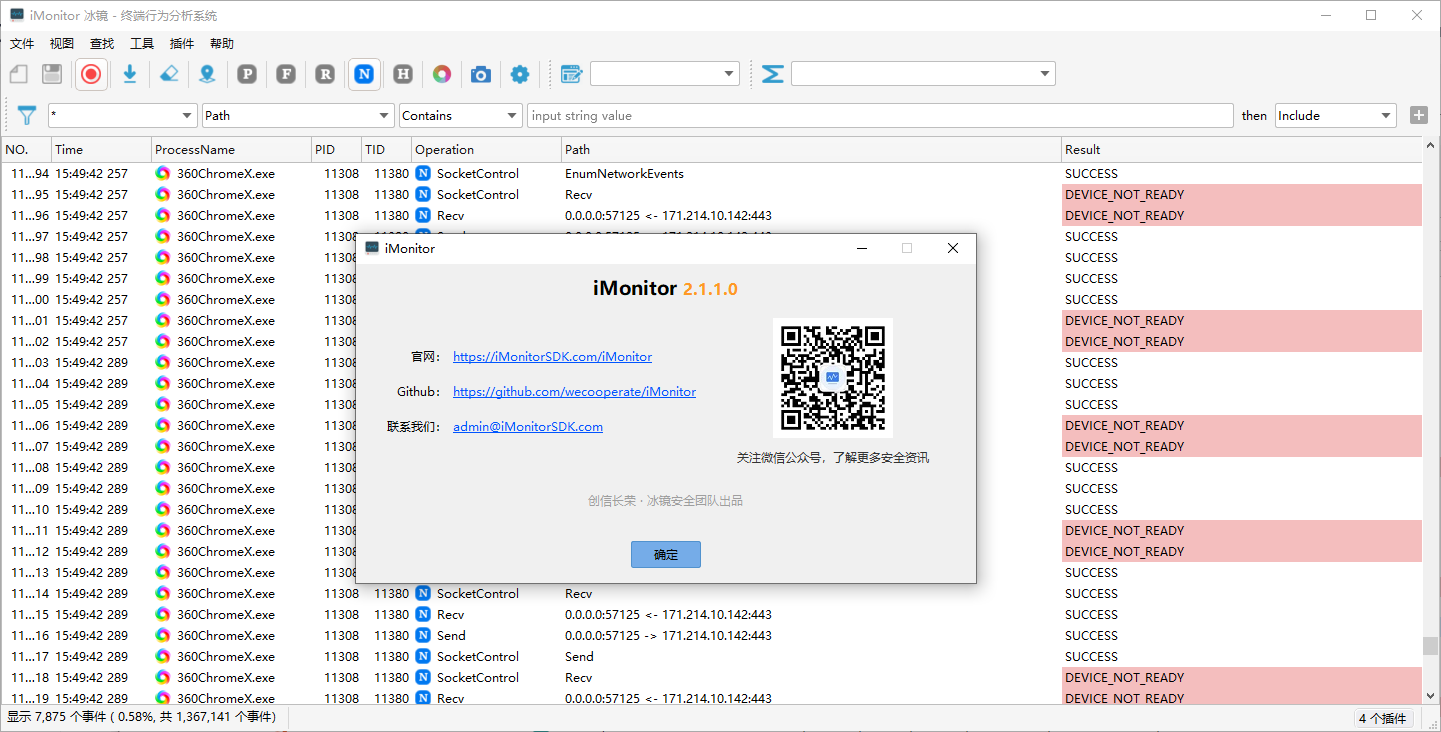Open the Contains operator dropdown
The width and height of the screenshot is (1441, 732).
coord(460,116)
